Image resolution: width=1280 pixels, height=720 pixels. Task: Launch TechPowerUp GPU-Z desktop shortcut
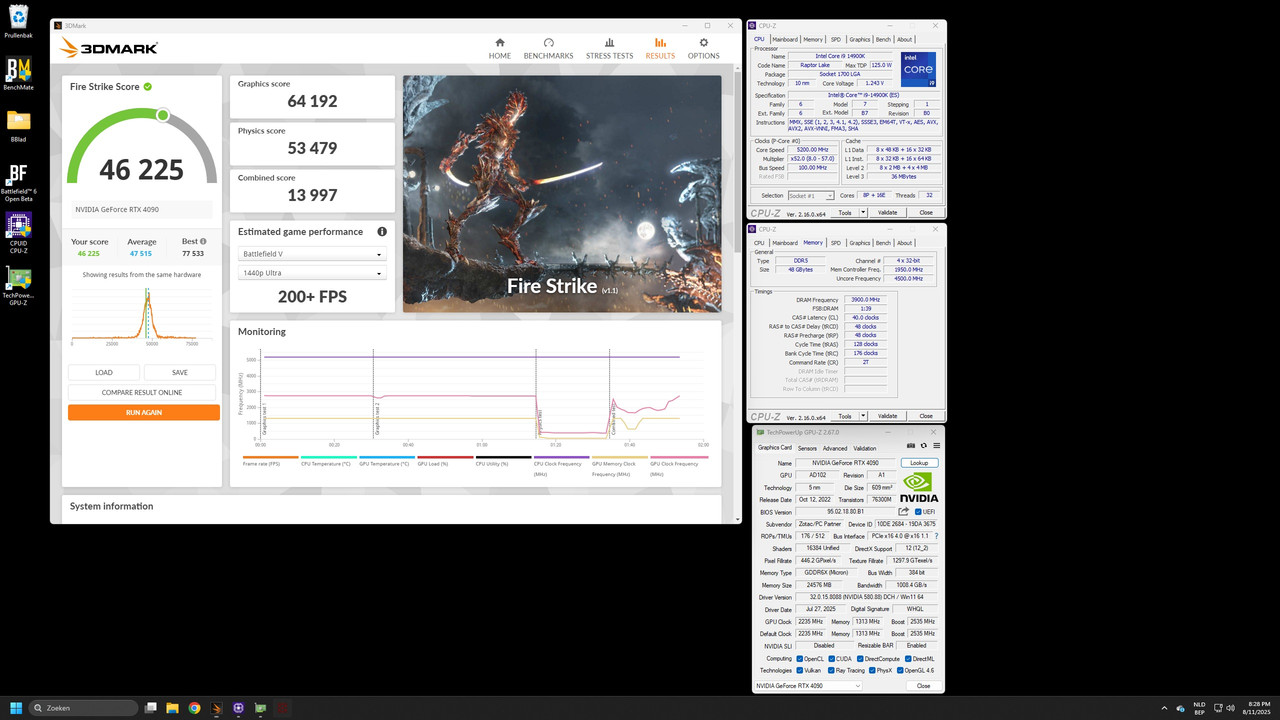18,285
